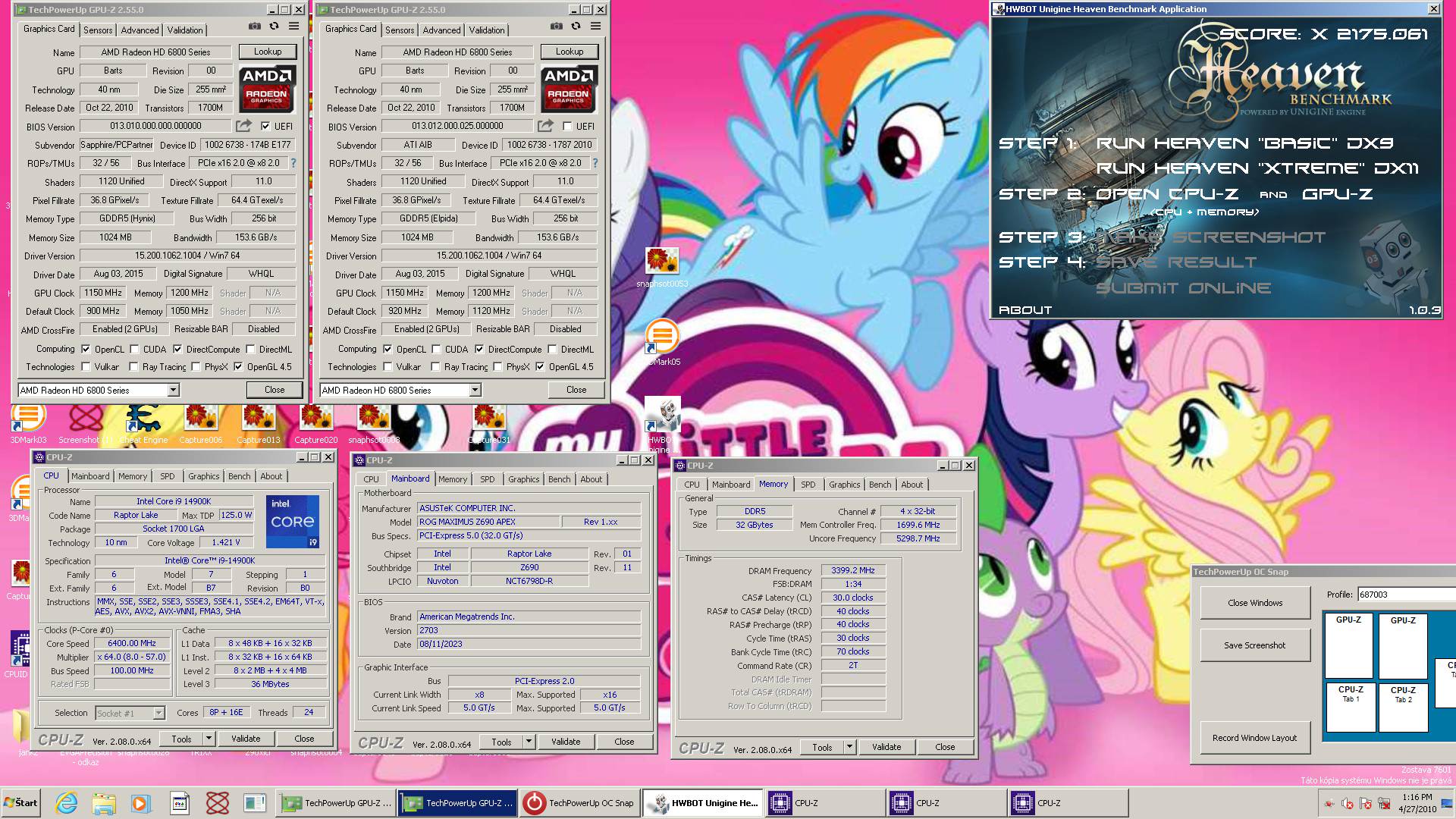The width and height of the screenshot is (1456, 819).
Task: Click Close Windows in OC Snap
Action: point(1255,603)
